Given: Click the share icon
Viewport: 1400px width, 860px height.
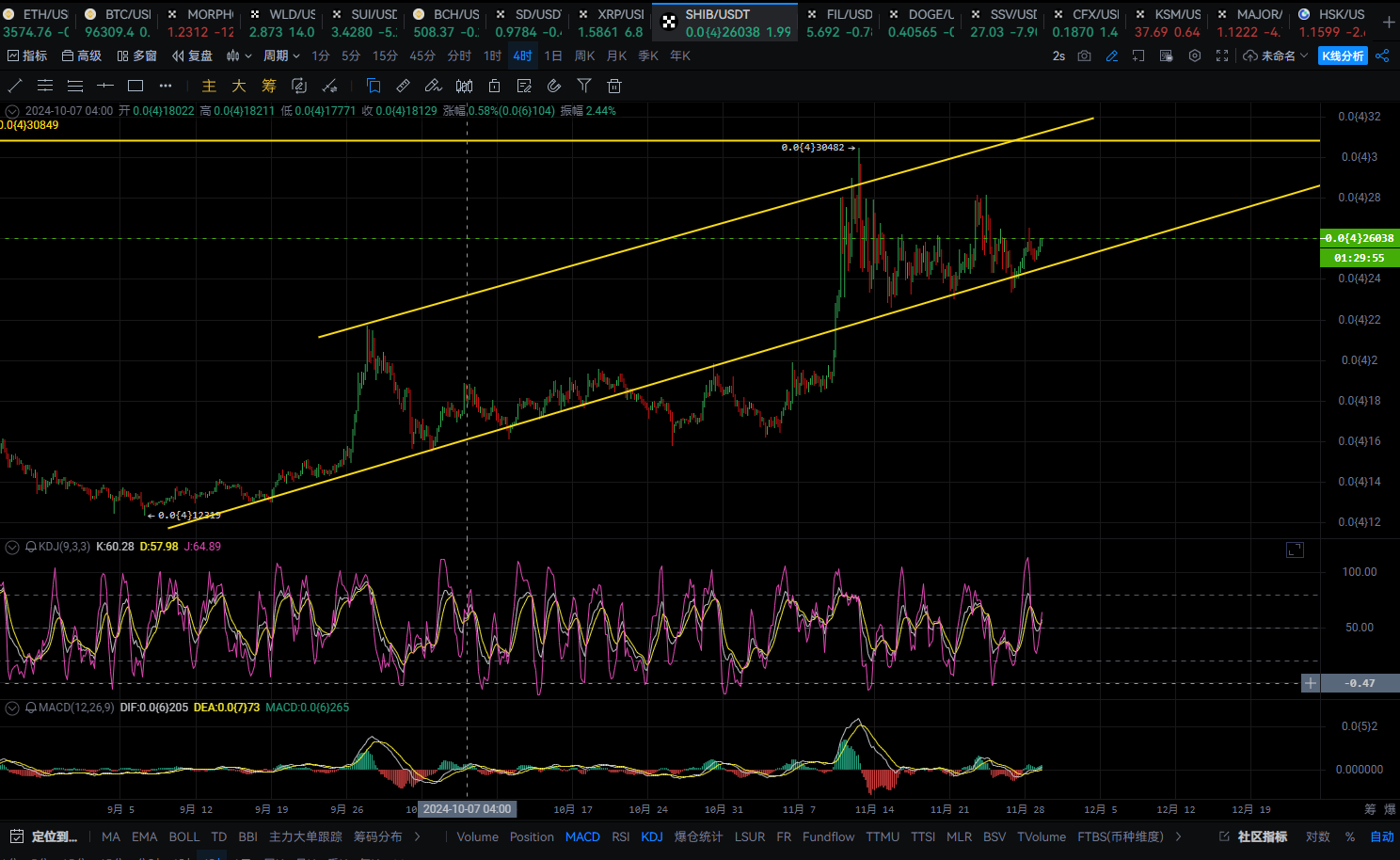Looking at the screenshot, I should (1382, 56).
